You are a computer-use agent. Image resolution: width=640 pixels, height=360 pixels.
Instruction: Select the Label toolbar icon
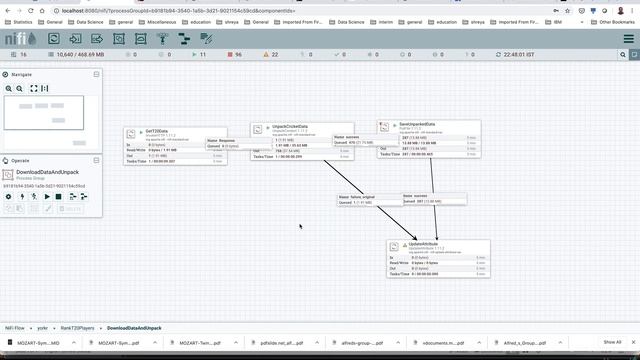[206, 39]
